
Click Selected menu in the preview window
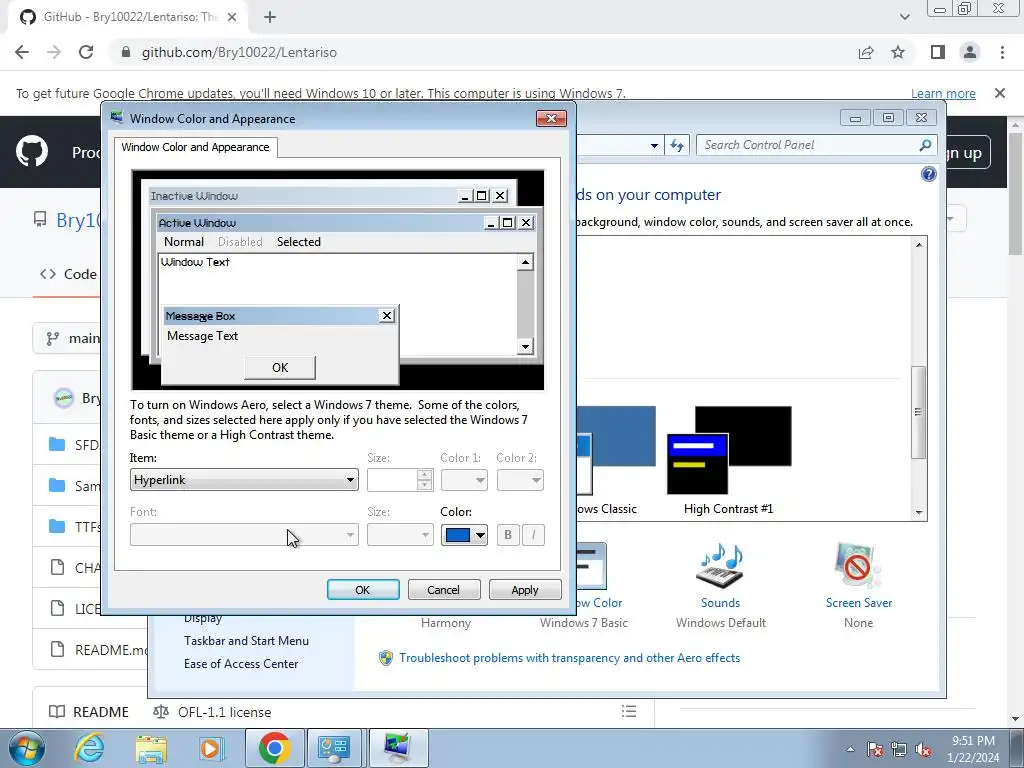298,242
